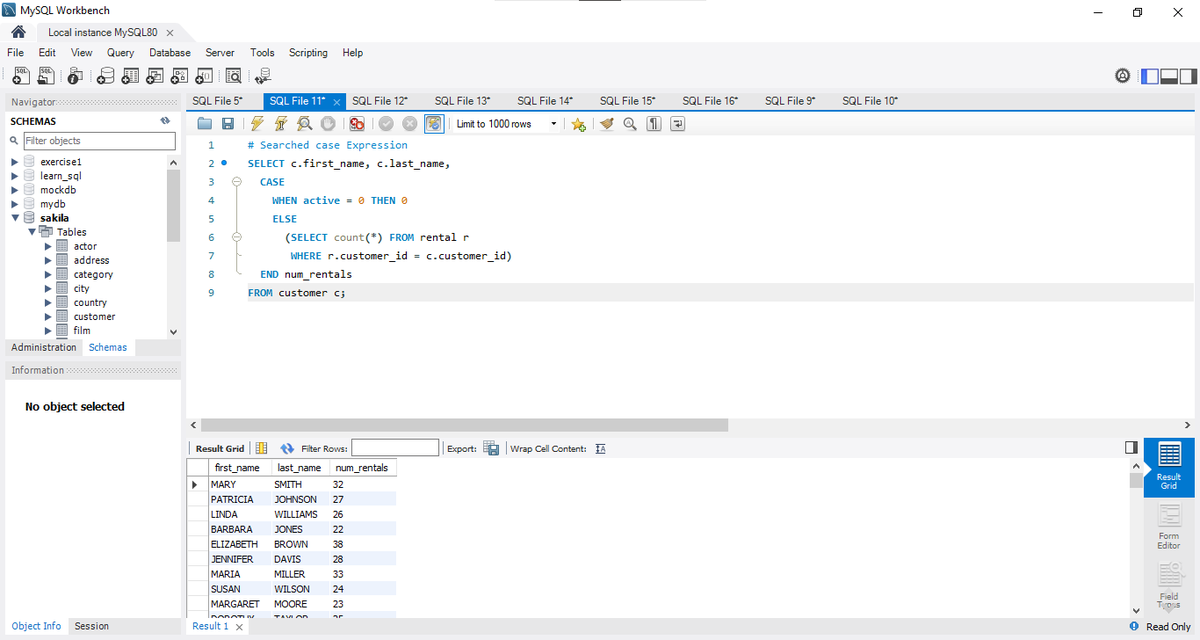Switch to Form Editor view
Screen dimensions: 1200x640
pyautogui.click(x=1169, y=526)
